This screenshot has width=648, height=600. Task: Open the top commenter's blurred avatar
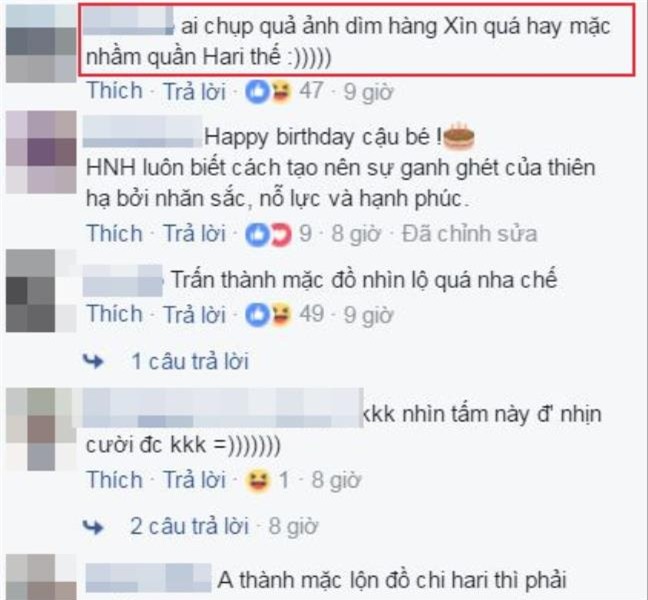(x=41, y=43)
